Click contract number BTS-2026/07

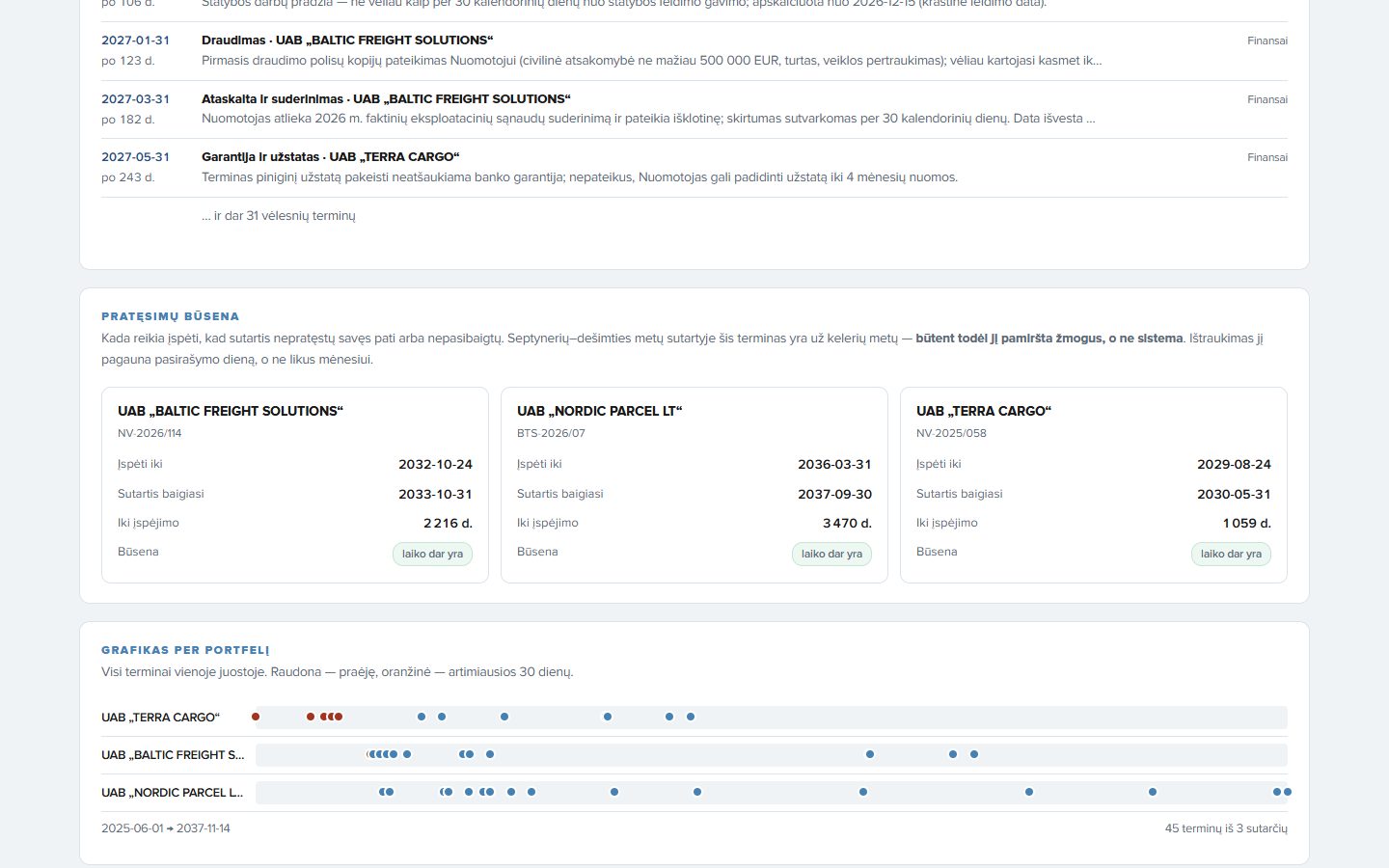[x=551, y=434]
